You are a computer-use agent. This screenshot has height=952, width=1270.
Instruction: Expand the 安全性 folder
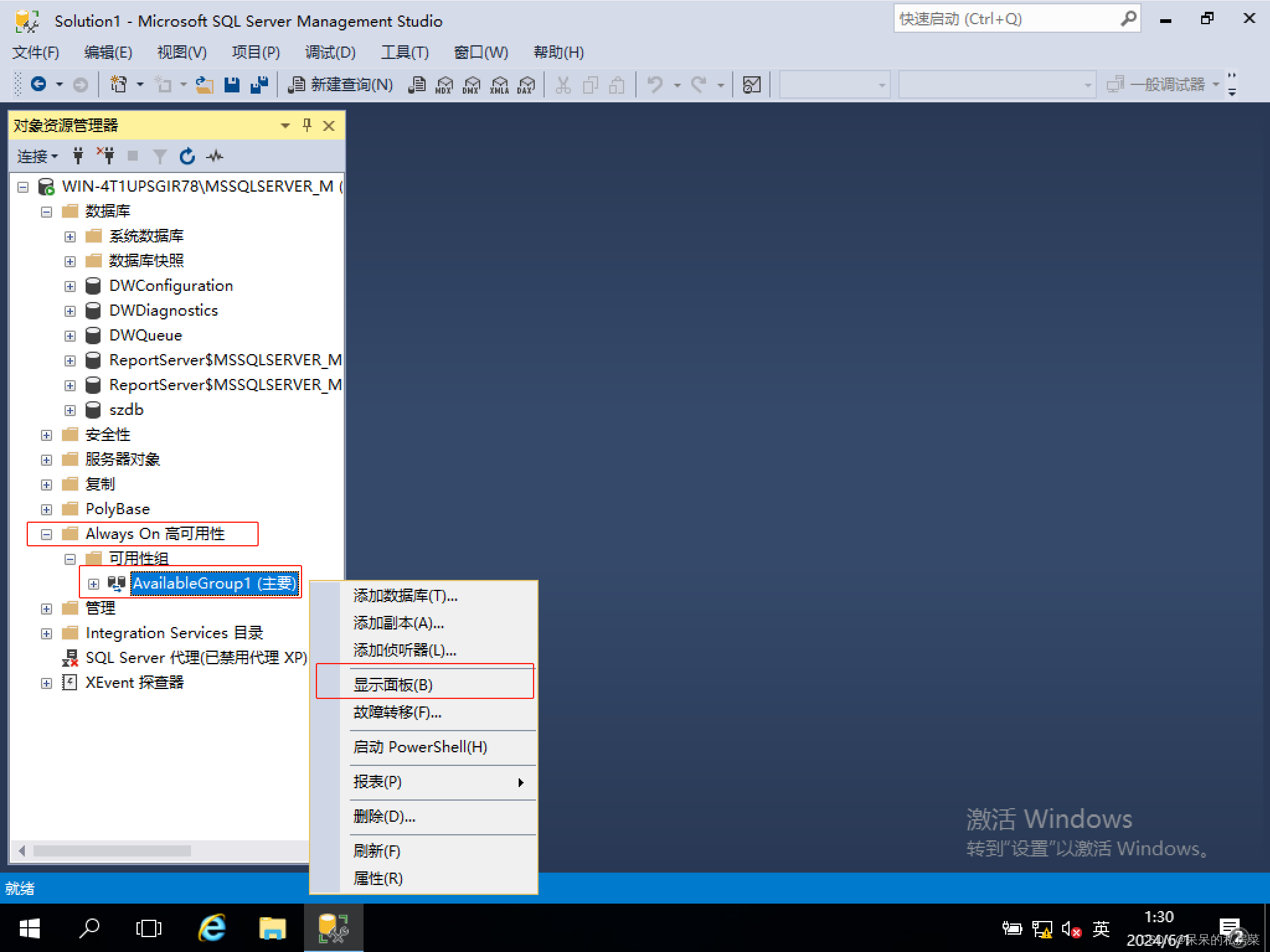click(47, 435)
